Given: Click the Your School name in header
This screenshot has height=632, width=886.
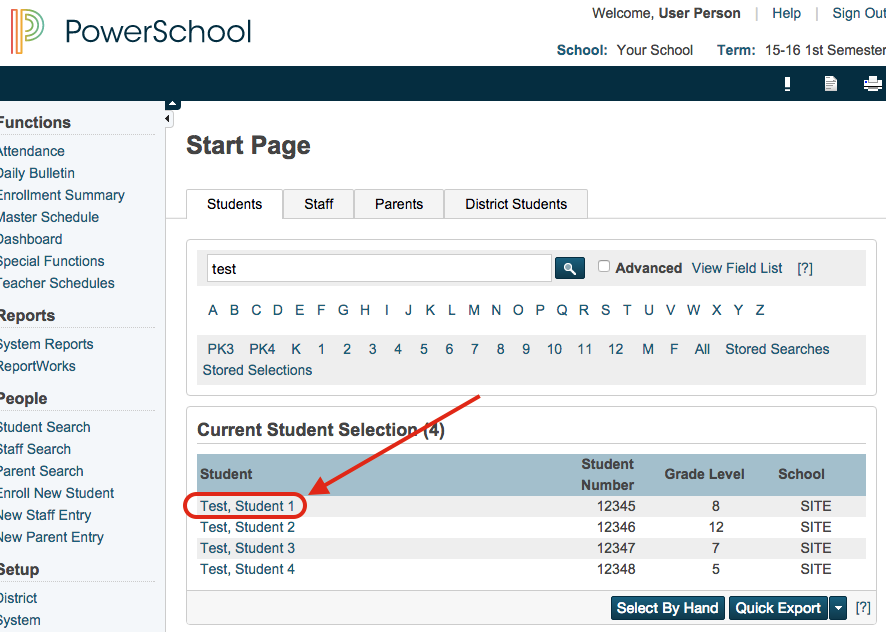Looking at the screenshot, I should (x=654, y=50).
